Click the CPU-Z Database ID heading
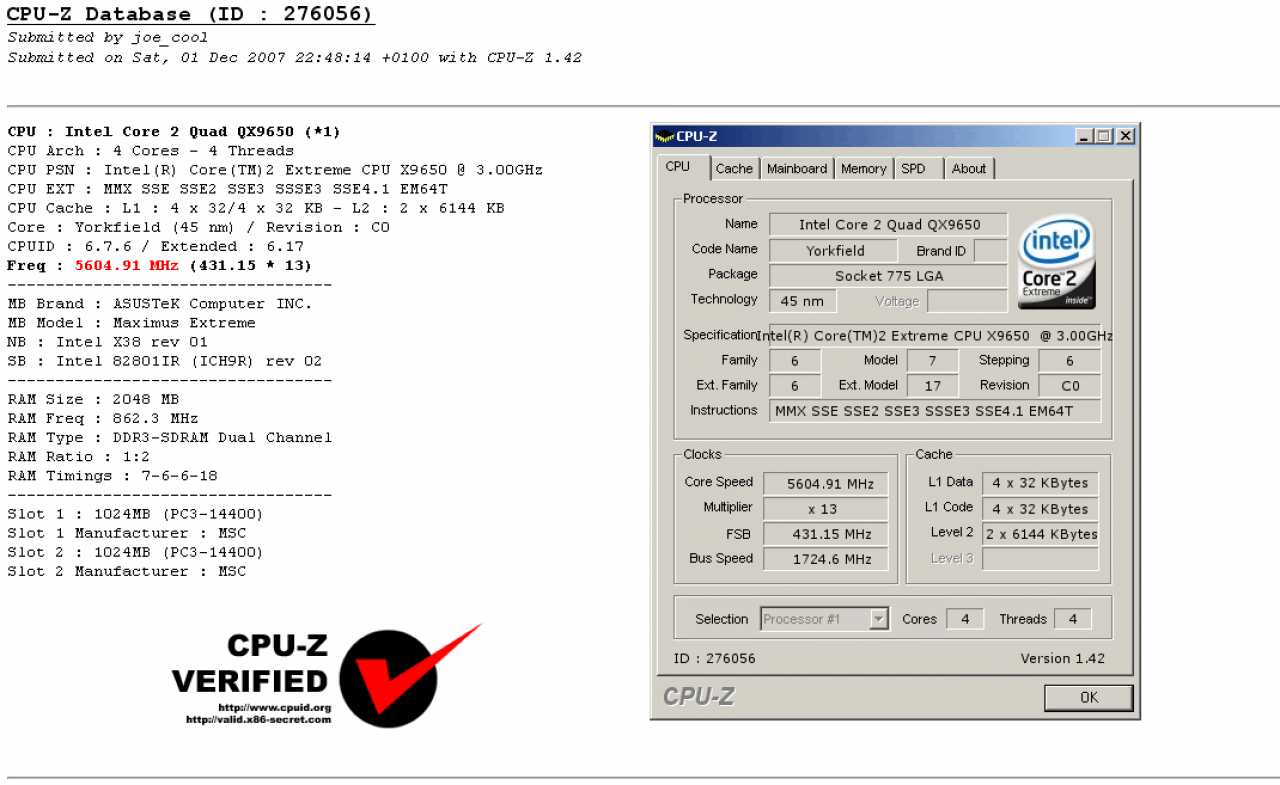The width and height of the screenshot is (1280, 785). (x=191, y=15)
